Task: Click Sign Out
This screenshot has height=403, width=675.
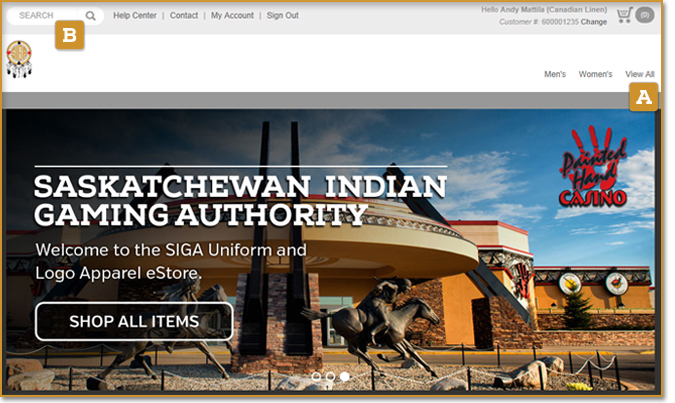Action: tap(283, 16)
